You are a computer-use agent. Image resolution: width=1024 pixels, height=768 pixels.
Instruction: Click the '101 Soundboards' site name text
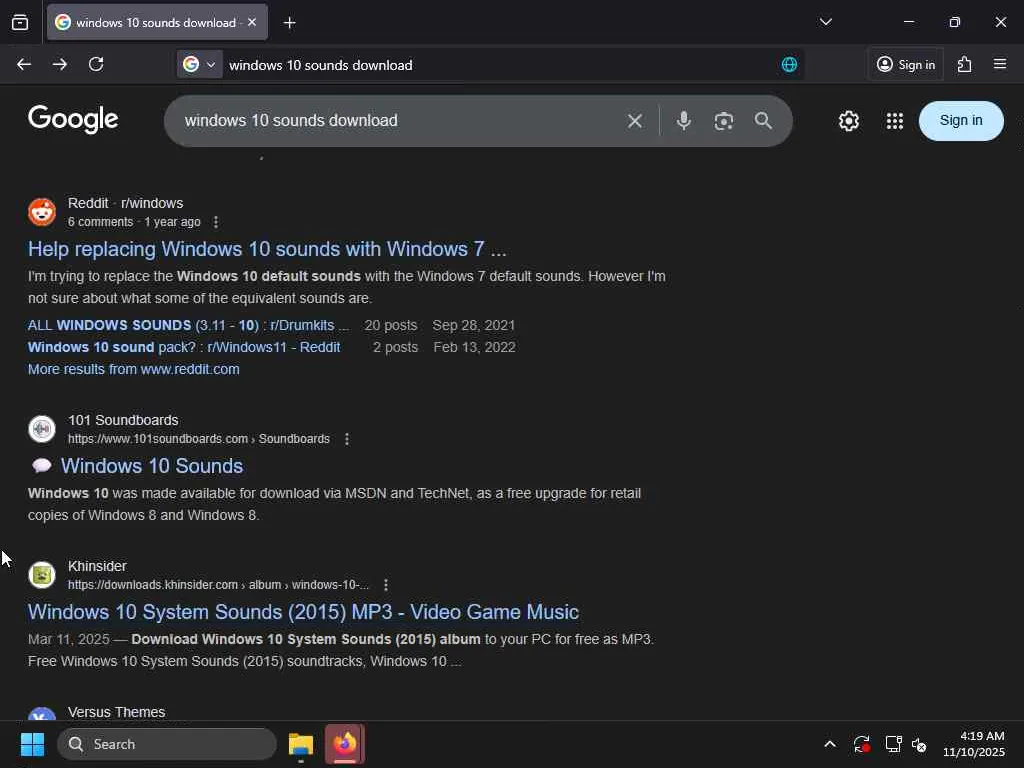123,420
